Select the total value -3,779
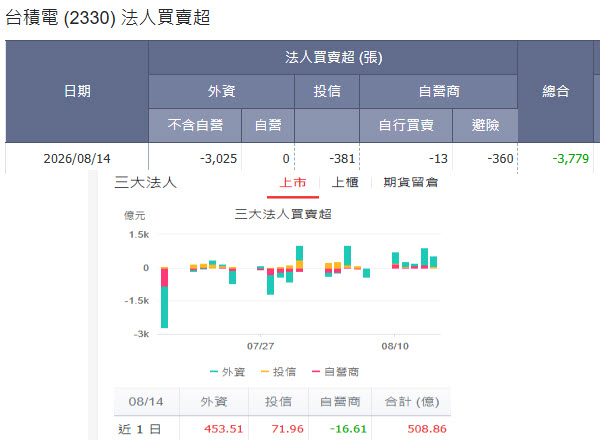Viewport: 600px width, 440px height. pos(570,158)
